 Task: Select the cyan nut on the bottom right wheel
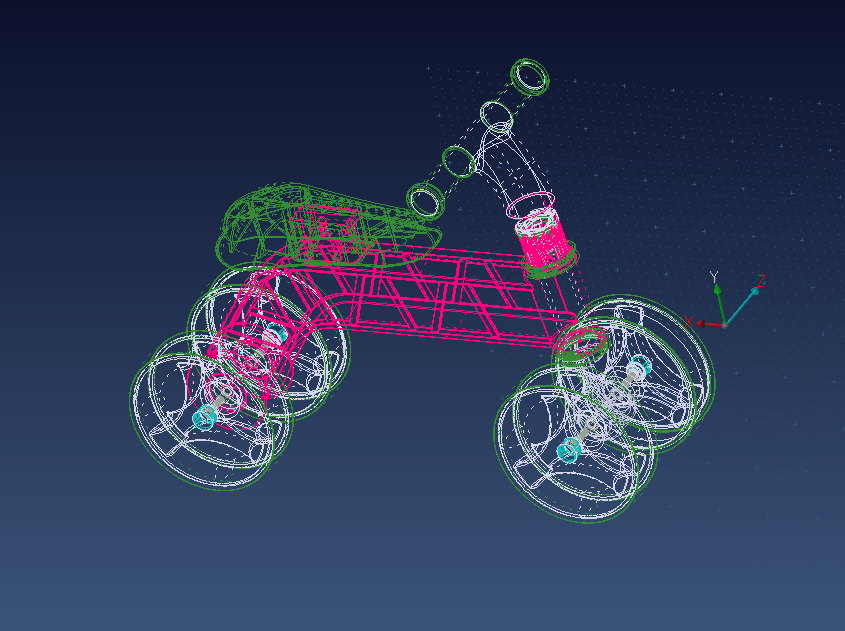click(x=568, y=449)
